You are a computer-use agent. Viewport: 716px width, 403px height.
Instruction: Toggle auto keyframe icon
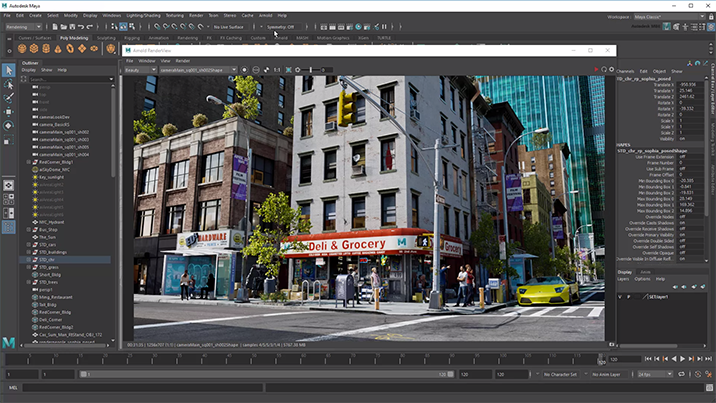(698, 374)
